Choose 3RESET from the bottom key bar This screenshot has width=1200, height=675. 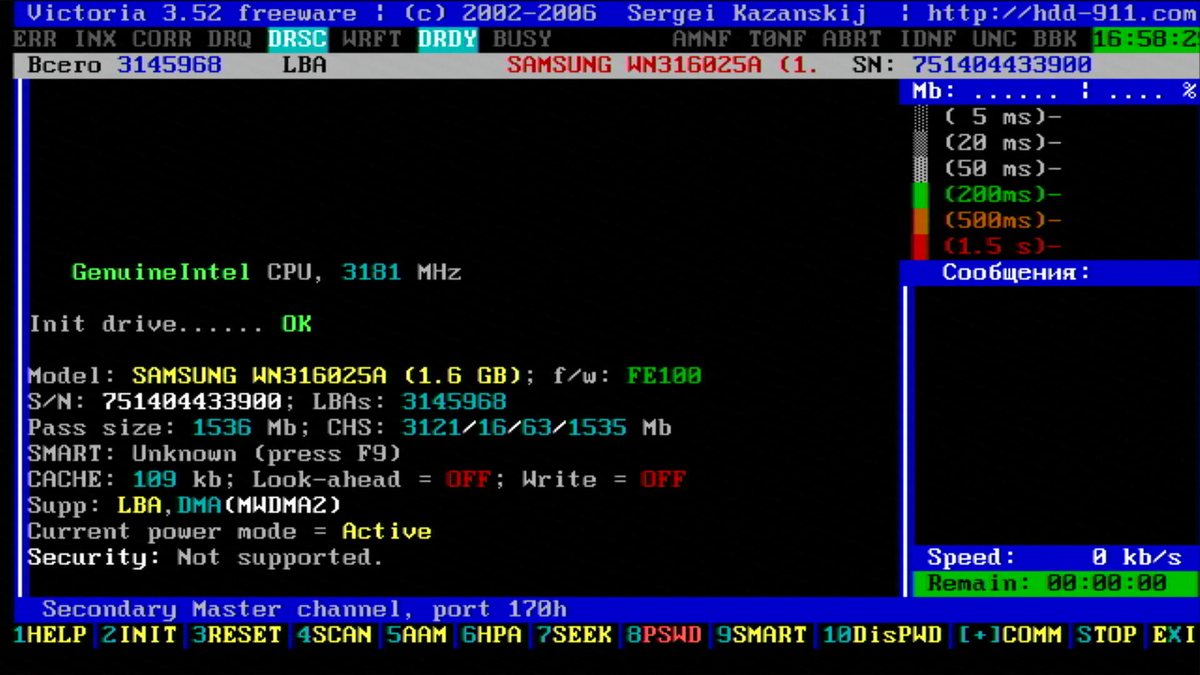click(x=237, y=635)
